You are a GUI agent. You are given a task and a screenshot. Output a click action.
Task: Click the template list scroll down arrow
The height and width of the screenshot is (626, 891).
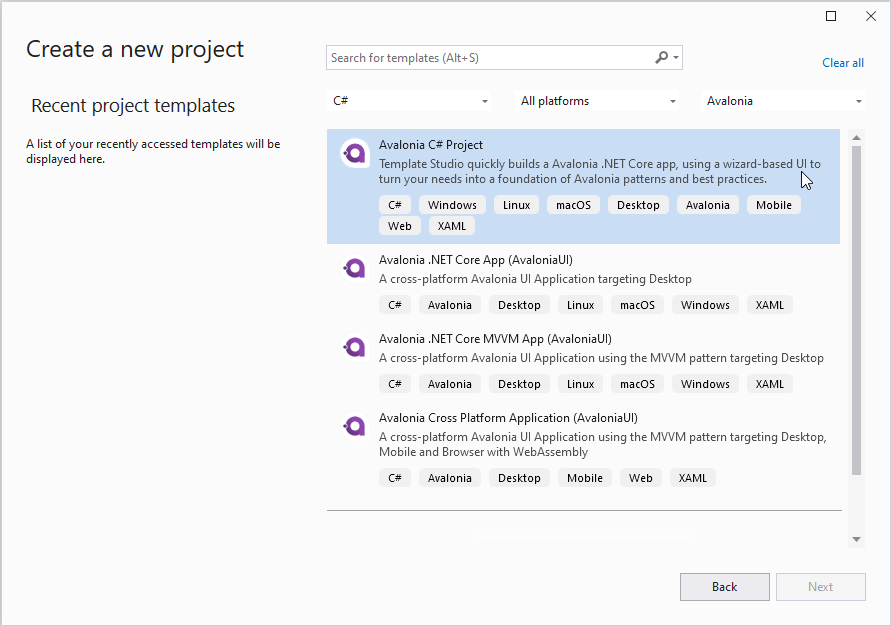tap(856, 540)
